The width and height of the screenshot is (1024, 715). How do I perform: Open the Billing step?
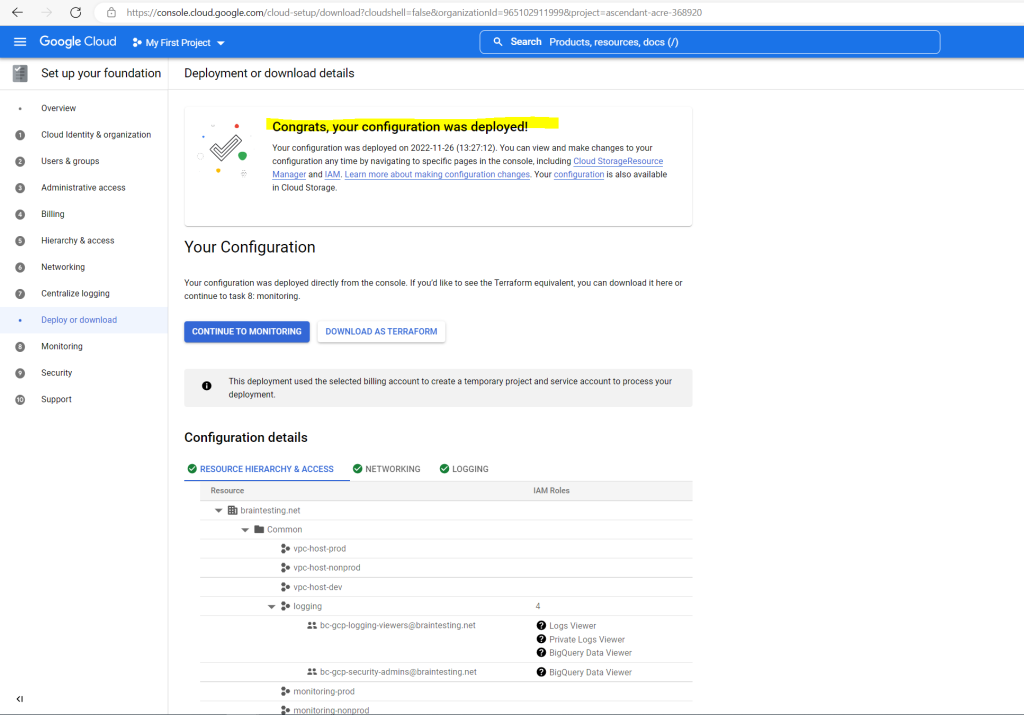point(52,214)
